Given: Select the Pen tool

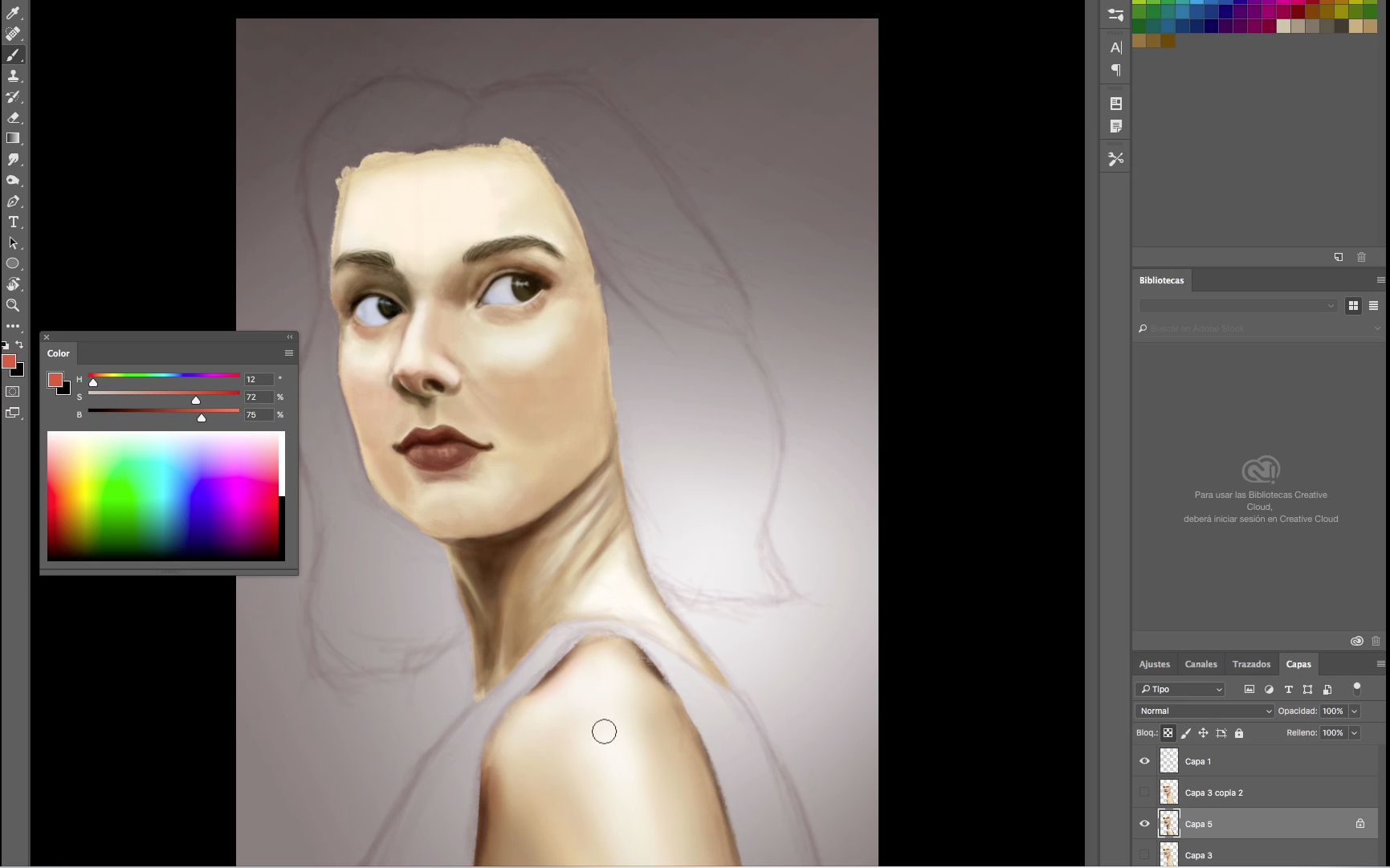Looking at the screenshot, I should click(x=13, y=201).
